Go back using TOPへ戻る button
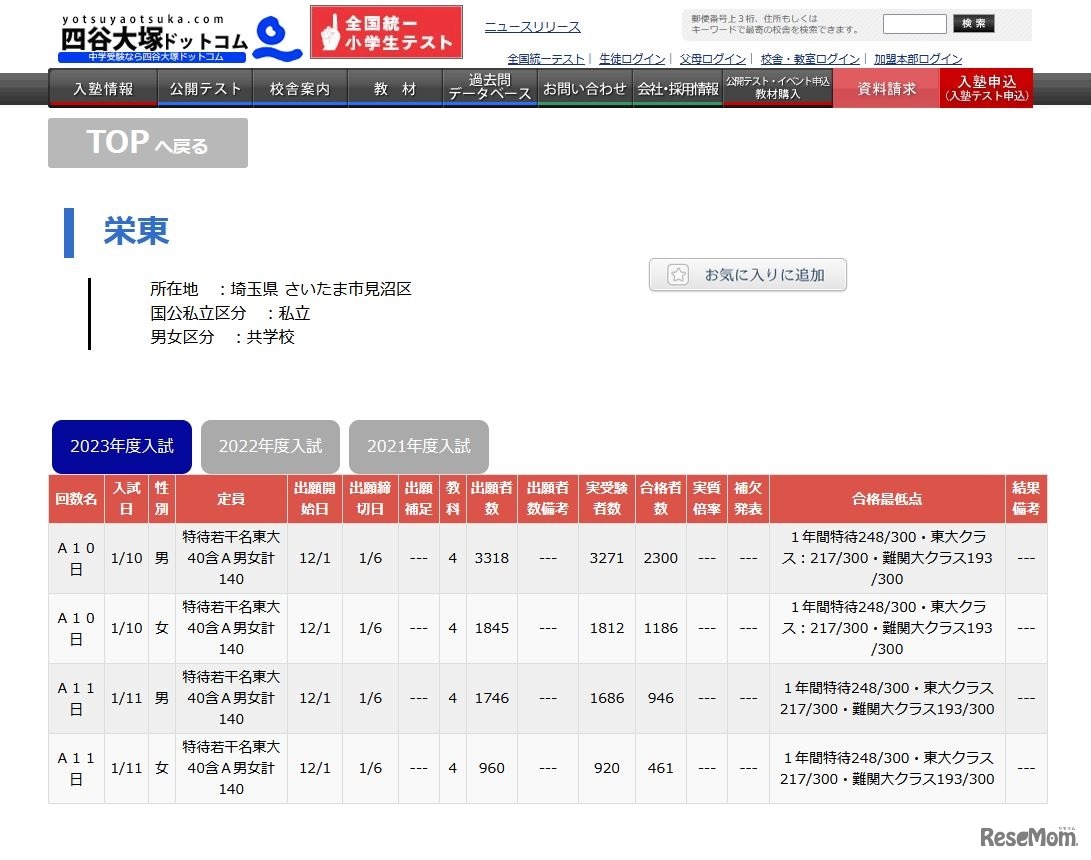This screenshot has height=860, width=1091. pyautogui.click(x=148, y=143)
